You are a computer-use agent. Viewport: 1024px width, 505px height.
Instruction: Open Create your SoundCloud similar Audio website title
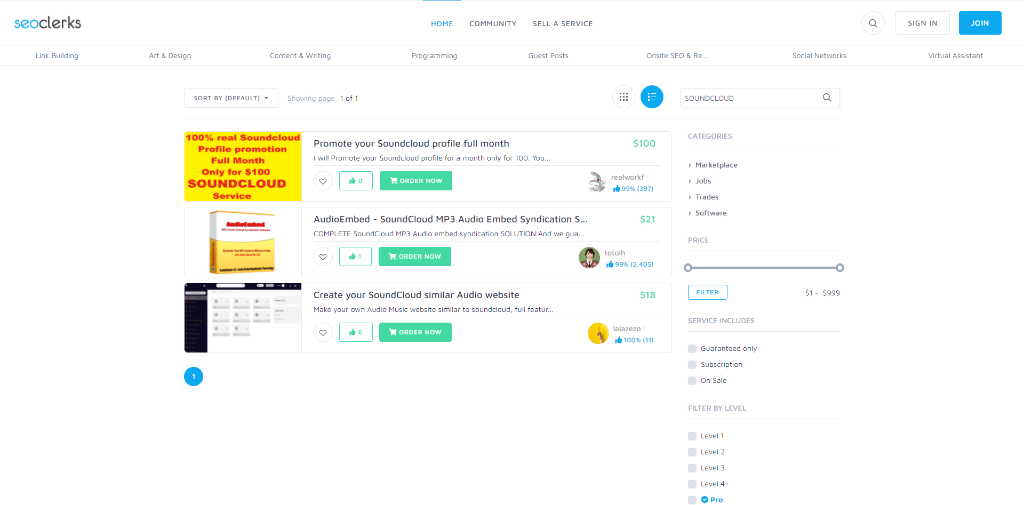pyautogui.click(x=417, y=295)
